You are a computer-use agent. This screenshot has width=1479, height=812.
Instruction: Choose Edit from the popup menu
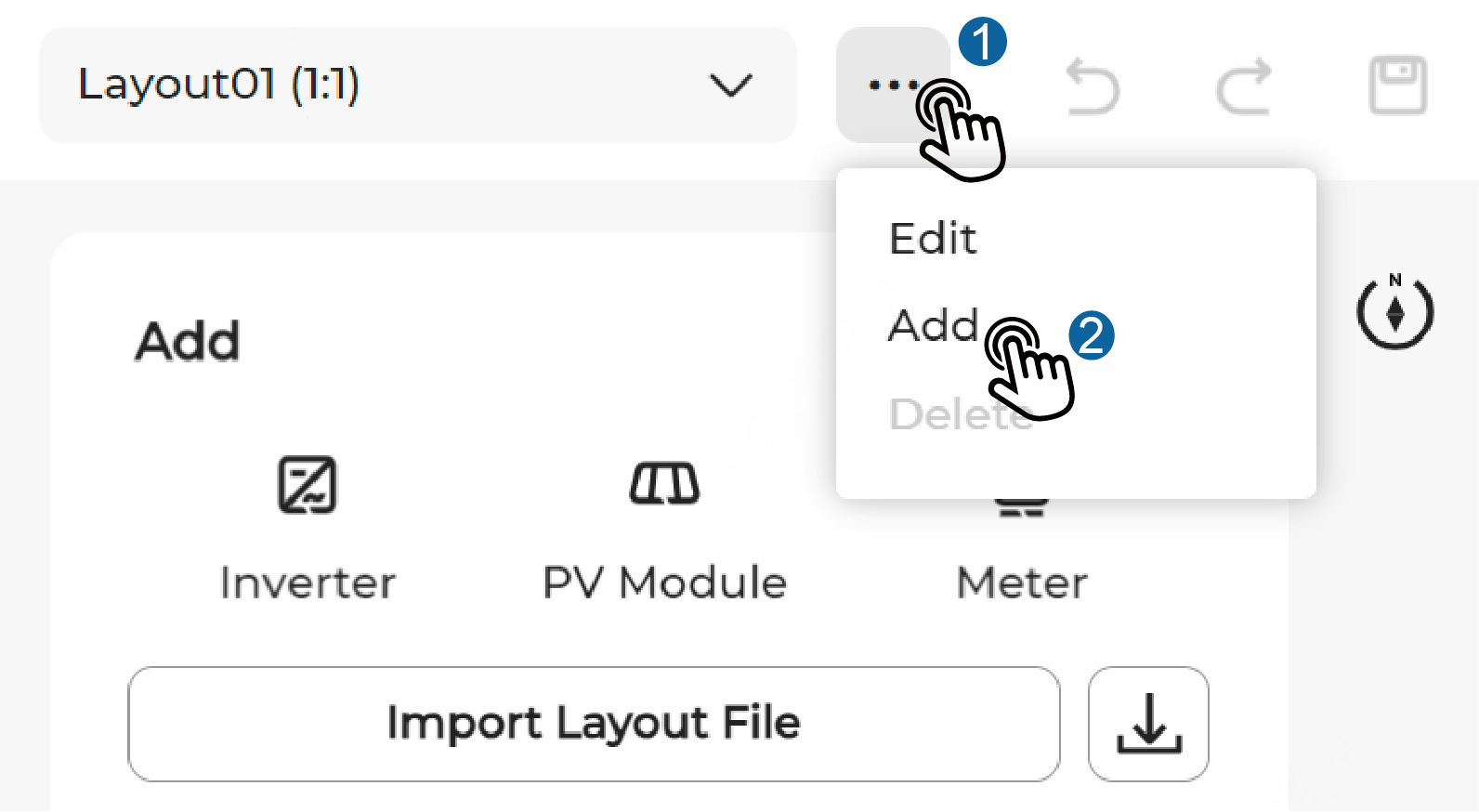933,239
